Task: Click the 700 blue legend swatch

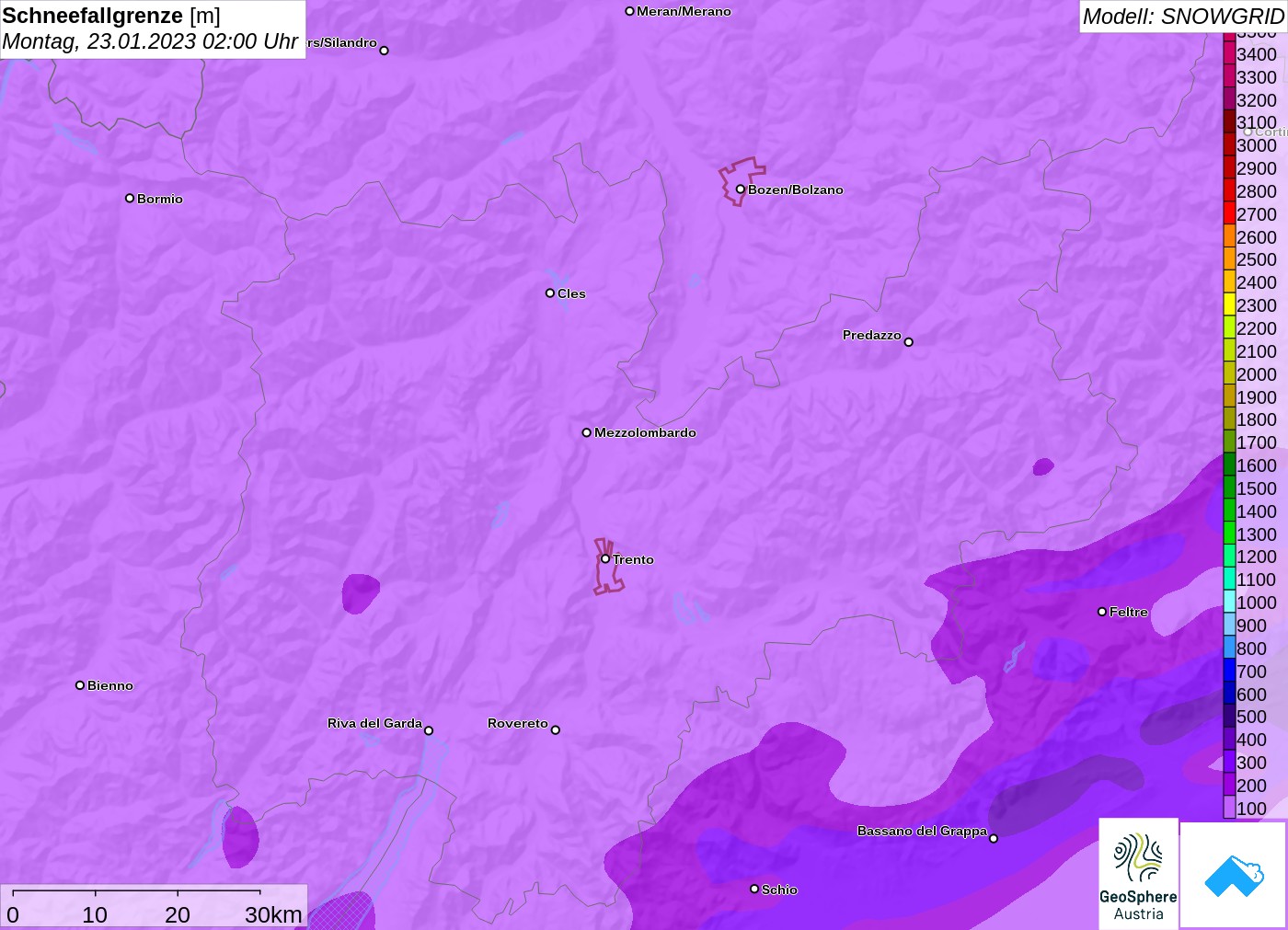Action: click(x=1229, y=671)
